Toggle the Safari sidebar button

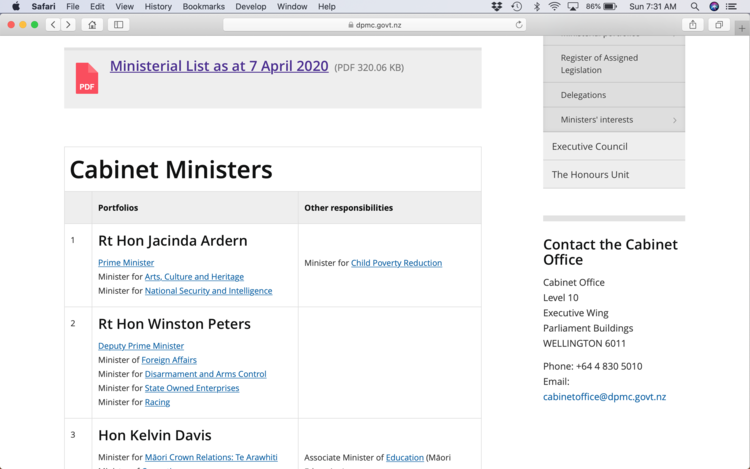[119, 25]
